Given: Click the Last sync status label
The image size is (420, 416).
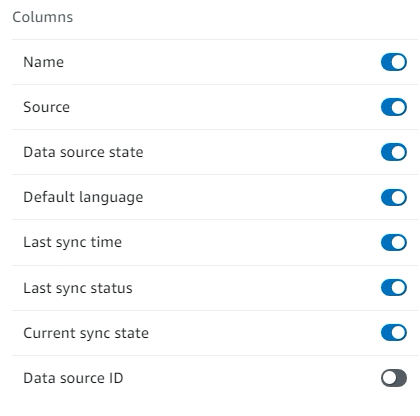Looking at the screenshot, I should [x=78, y=288].
